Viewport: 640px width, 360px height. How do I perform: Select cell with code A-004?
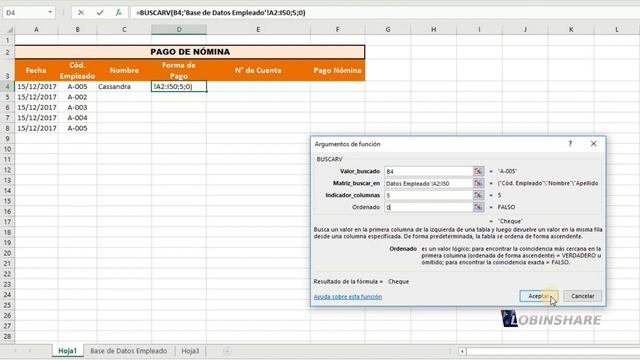pyautogui.click(x=78, y=118)
